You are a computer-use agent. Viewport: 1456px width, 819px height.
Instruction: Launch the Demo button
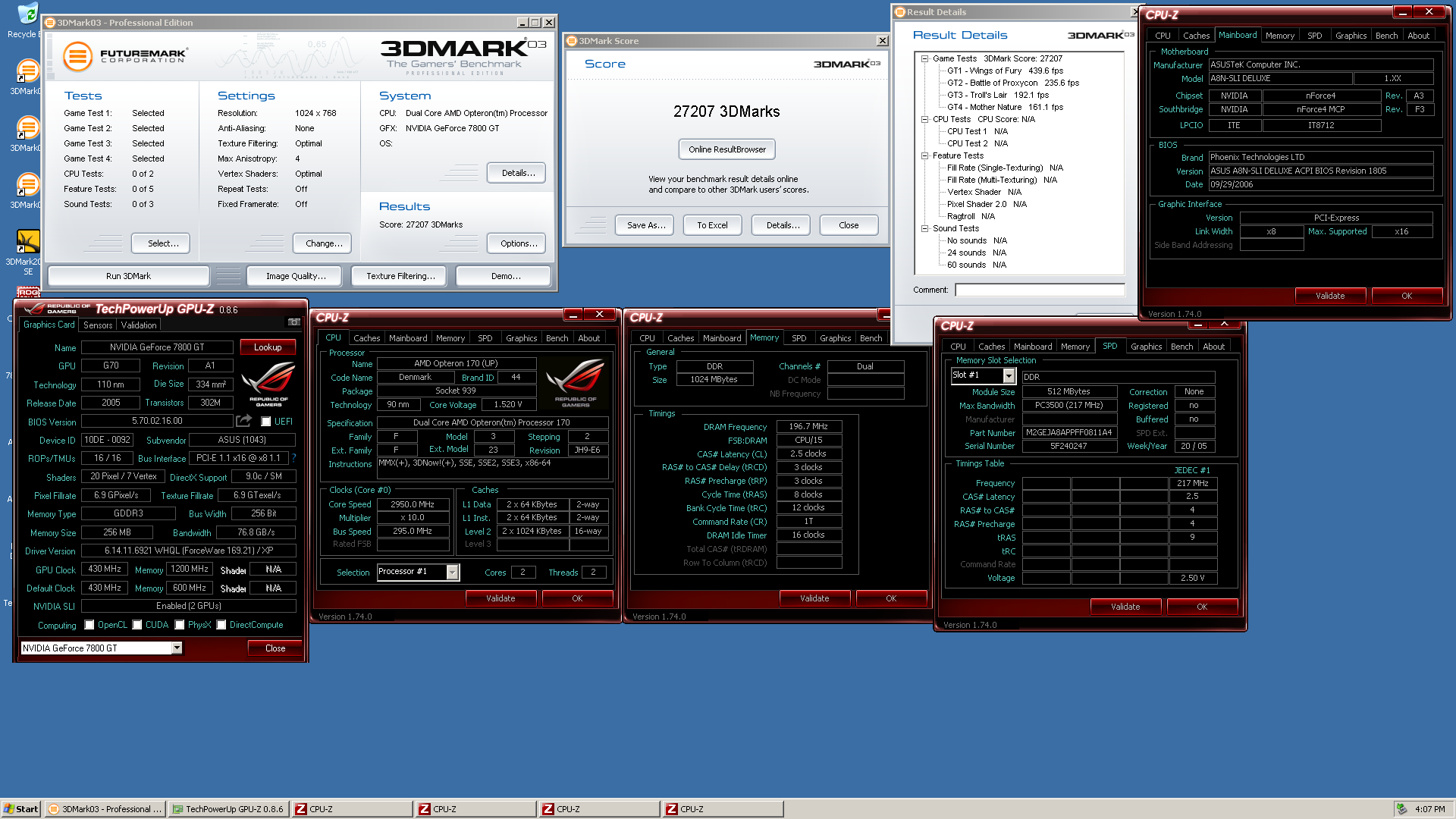click(x=505, y=276)
